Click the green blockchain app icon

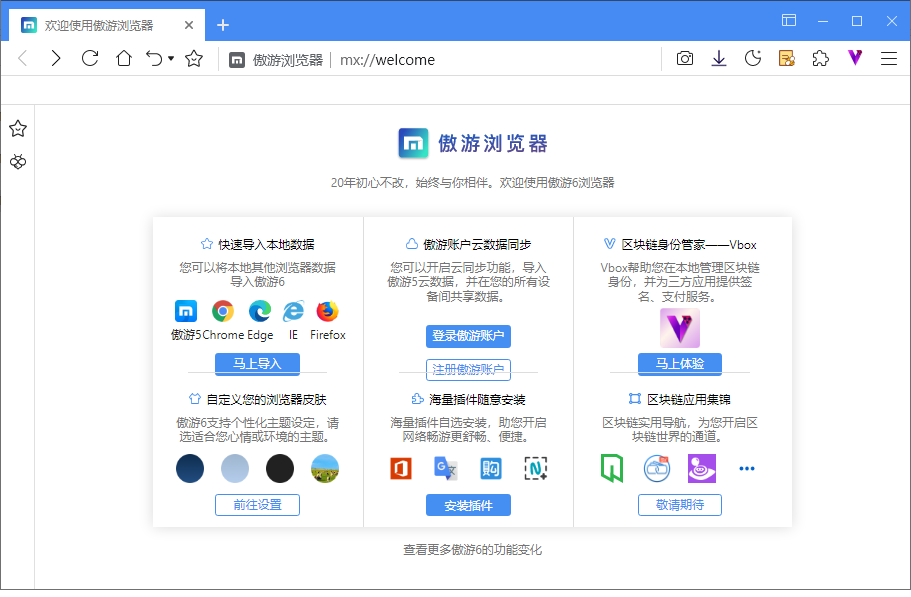pos(612,469)
